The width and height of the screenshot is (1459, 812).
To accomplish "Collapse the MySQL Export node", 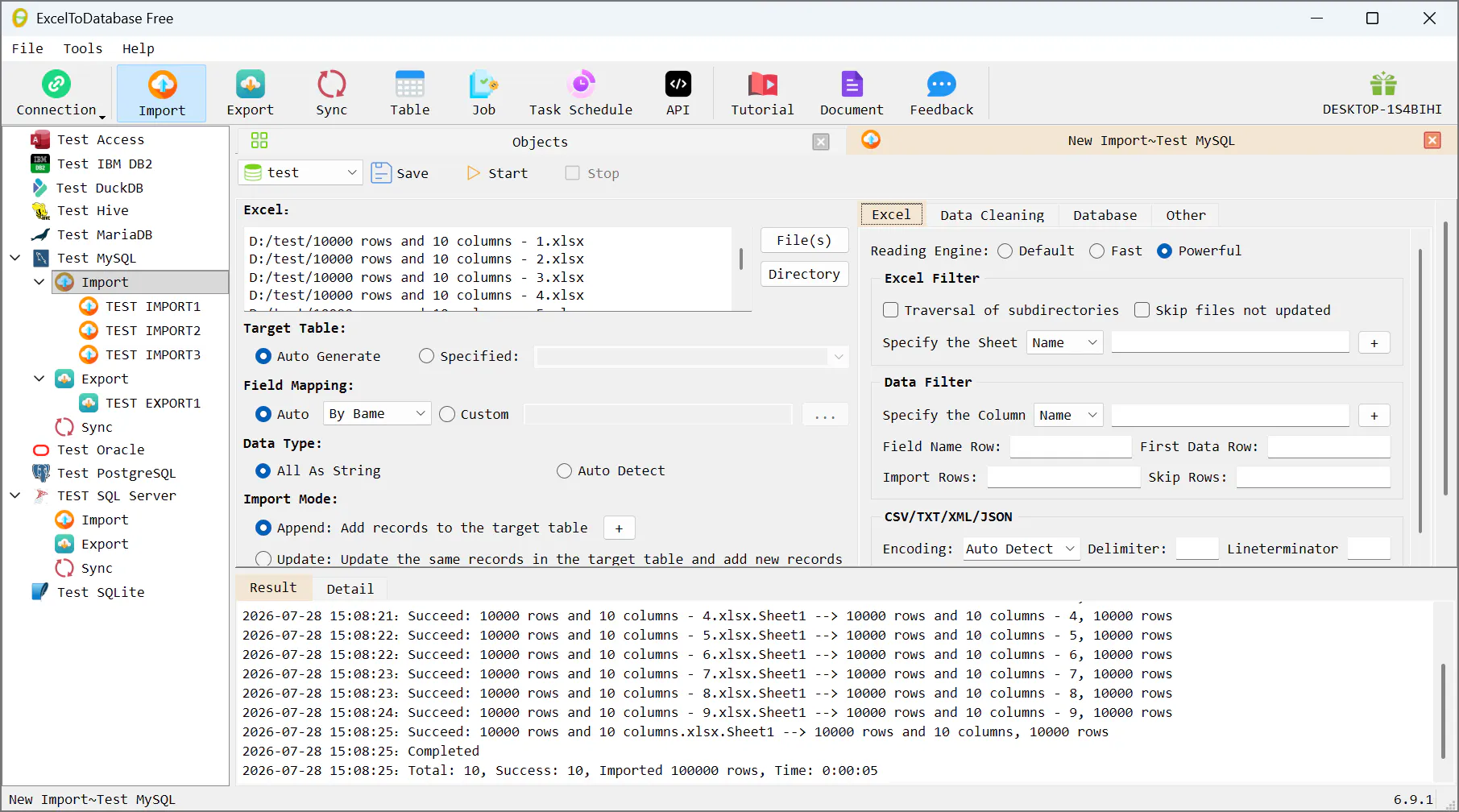I will click(39, 379).
